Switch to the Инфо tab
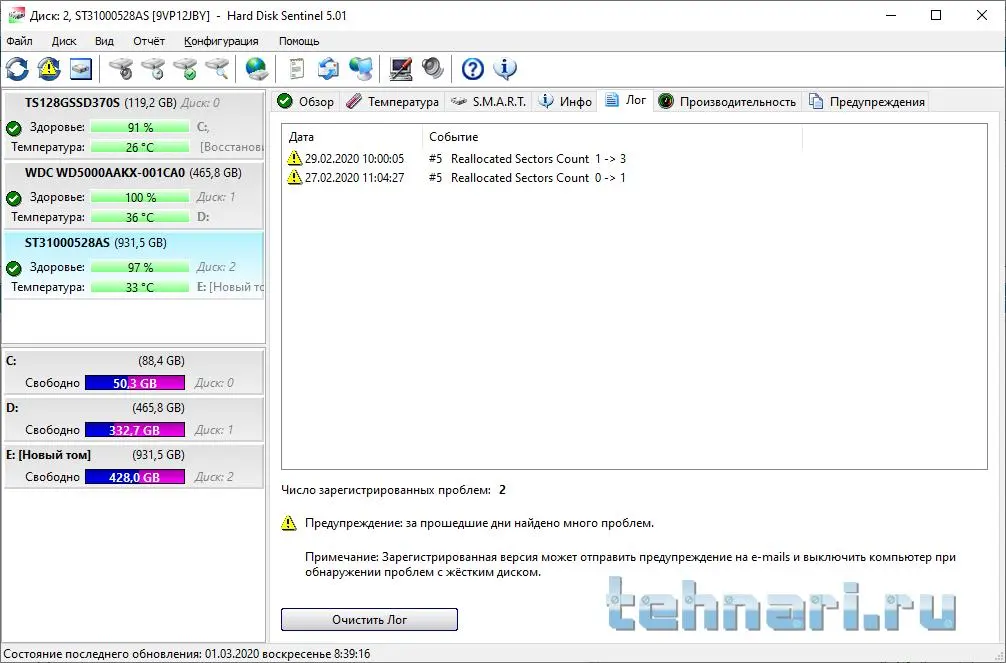Screen dimensions: 1006x663 pyautogui.click(x=565, y=101)
